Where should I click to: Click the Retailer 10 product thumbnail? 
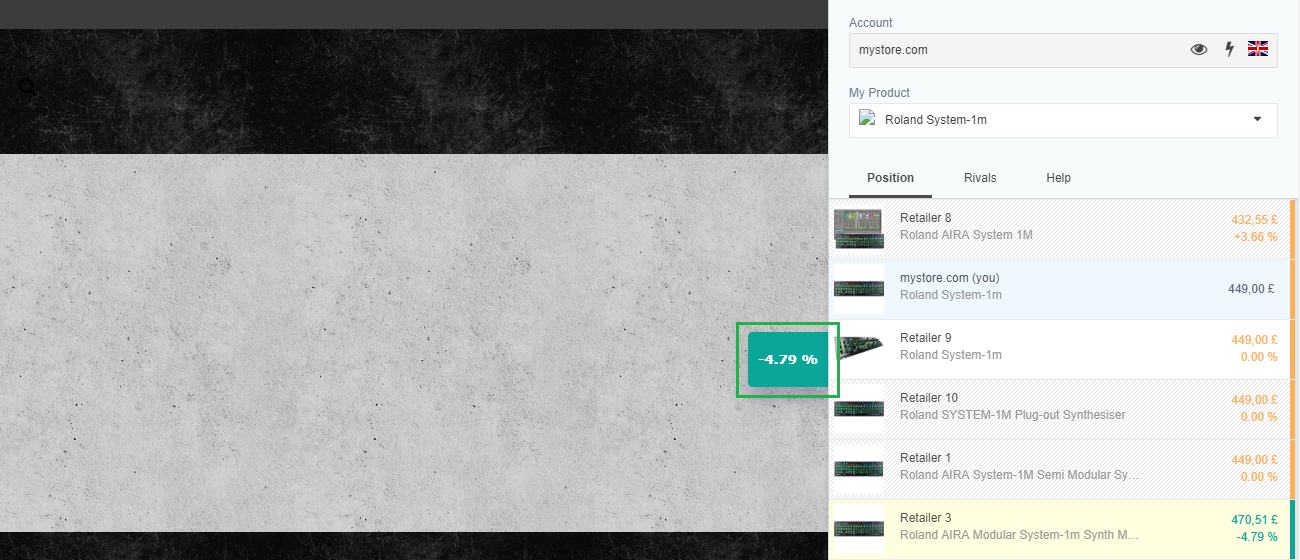click(x=859, y=408)
